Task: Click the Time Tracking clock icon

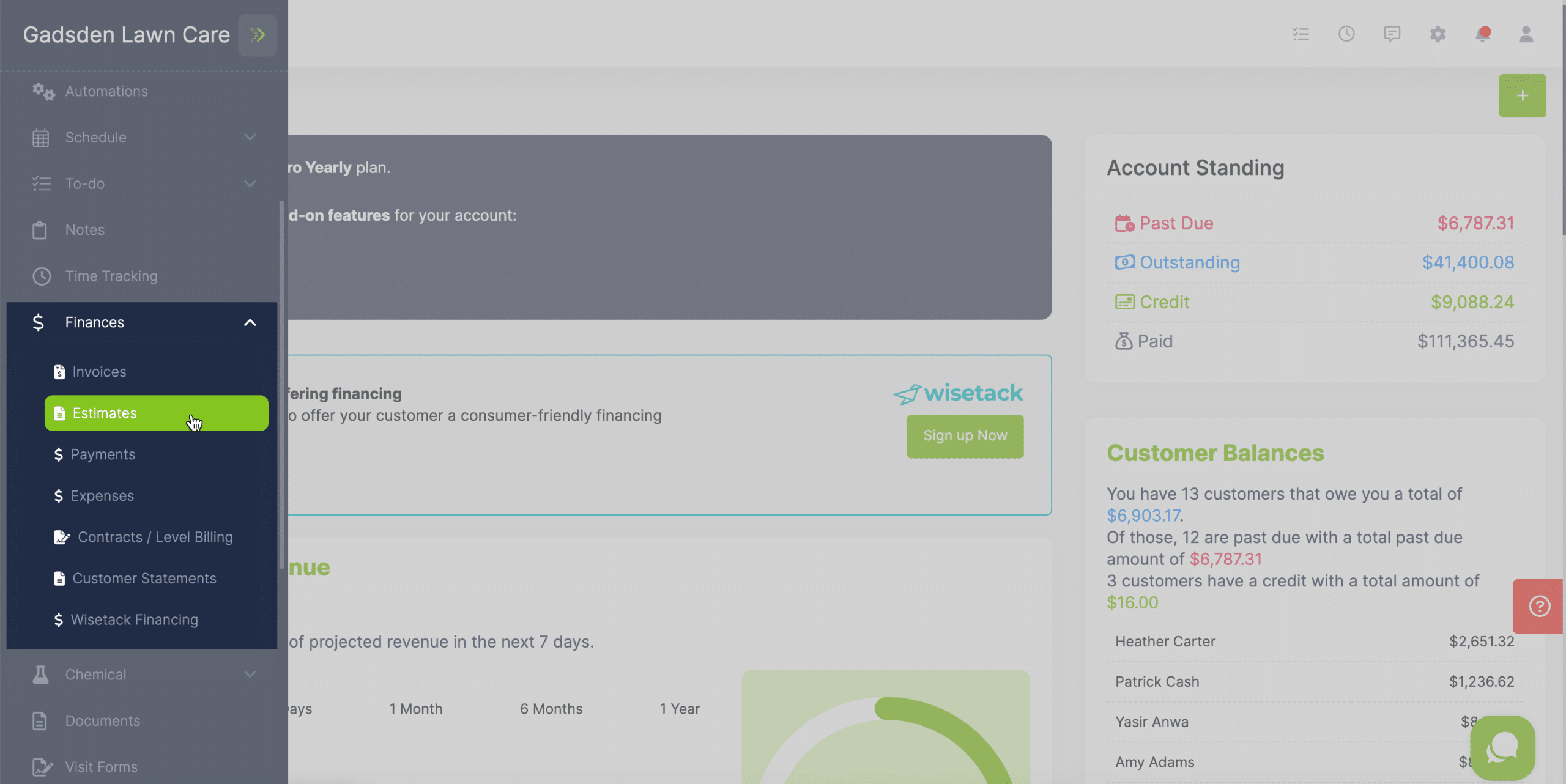Action: click(42, 276)
